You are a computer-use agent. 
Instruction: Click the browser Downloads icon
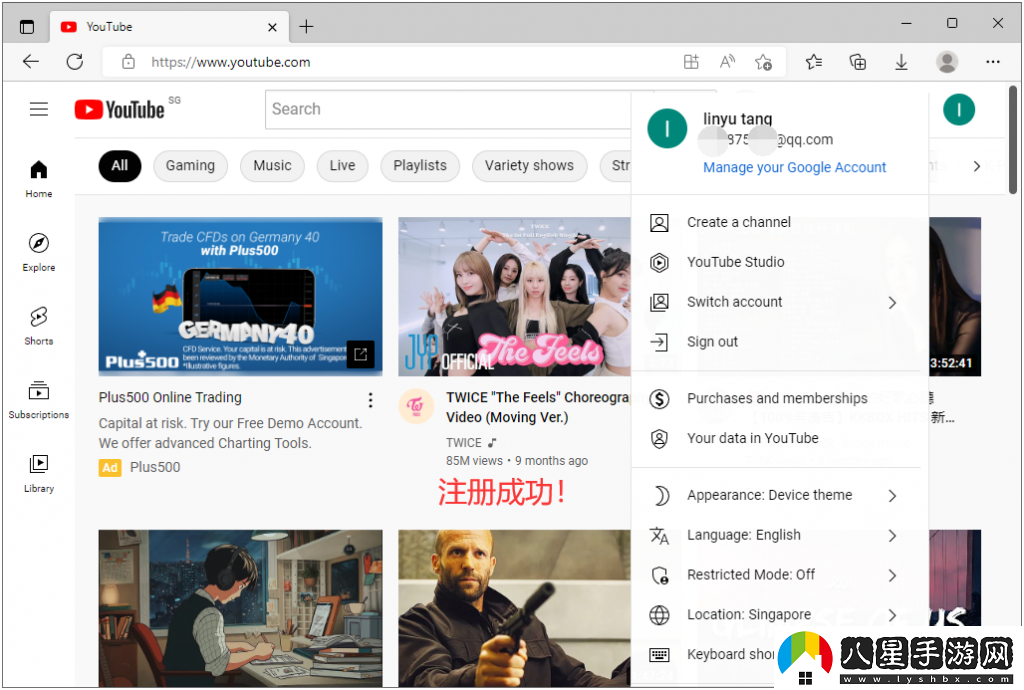tap(901, 62)
